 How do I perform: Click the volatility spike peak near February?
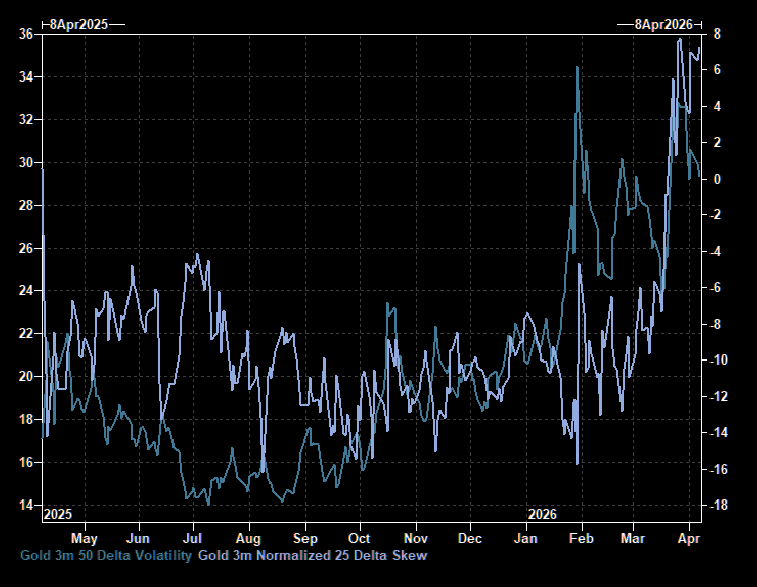click(x=578, y=67)
